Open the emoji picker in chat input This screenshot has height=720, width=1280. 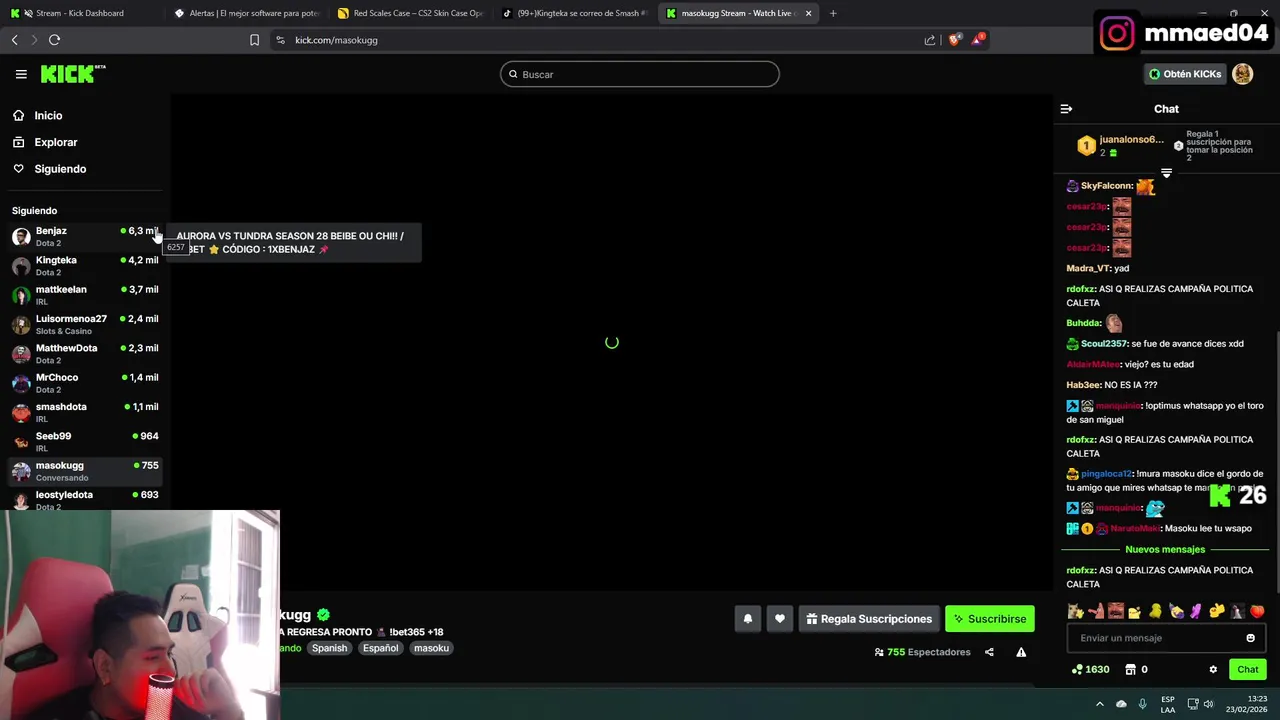1250,638
